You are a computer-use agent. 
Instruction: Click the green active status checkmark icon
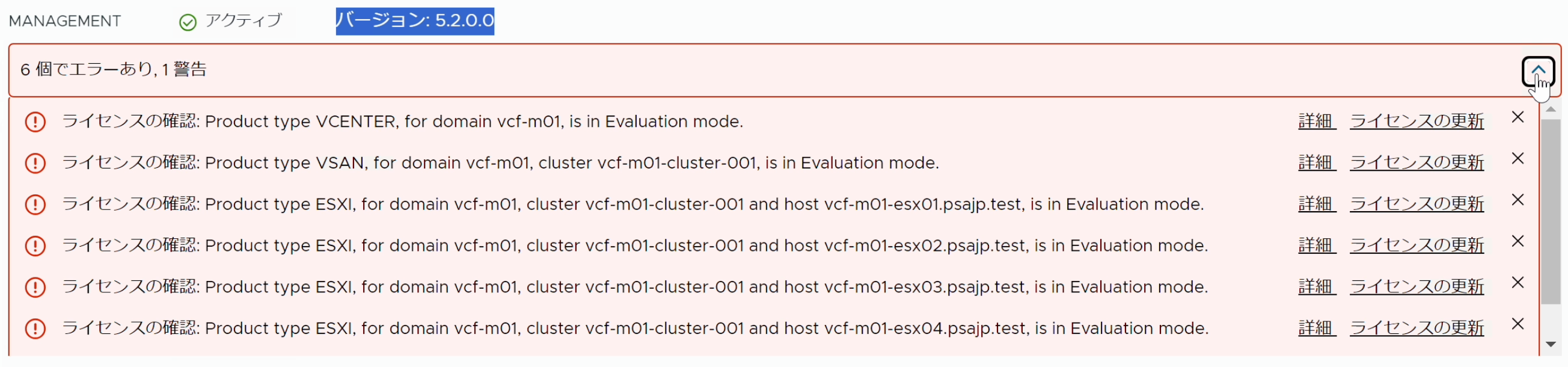(x=188, y=22)
